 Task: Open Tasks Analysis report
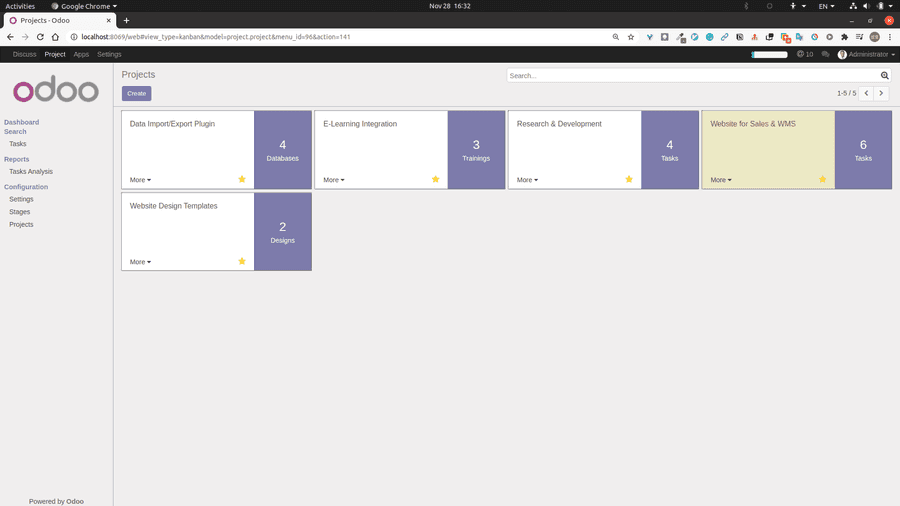(31, 172)
